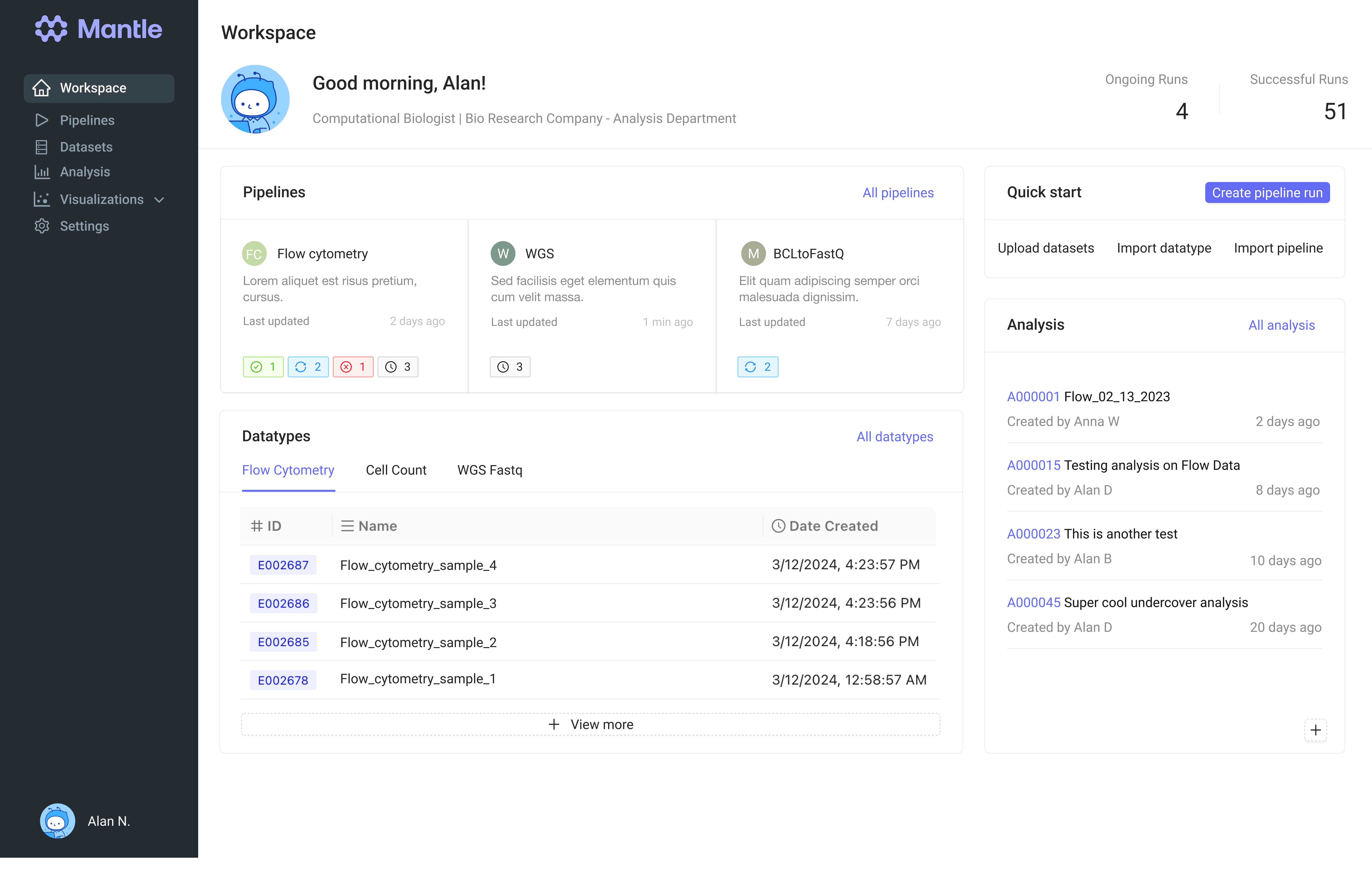This screenshot has height=872, width=1372.
Task: Click the Pipelines play icon
Action: [42, 120]
